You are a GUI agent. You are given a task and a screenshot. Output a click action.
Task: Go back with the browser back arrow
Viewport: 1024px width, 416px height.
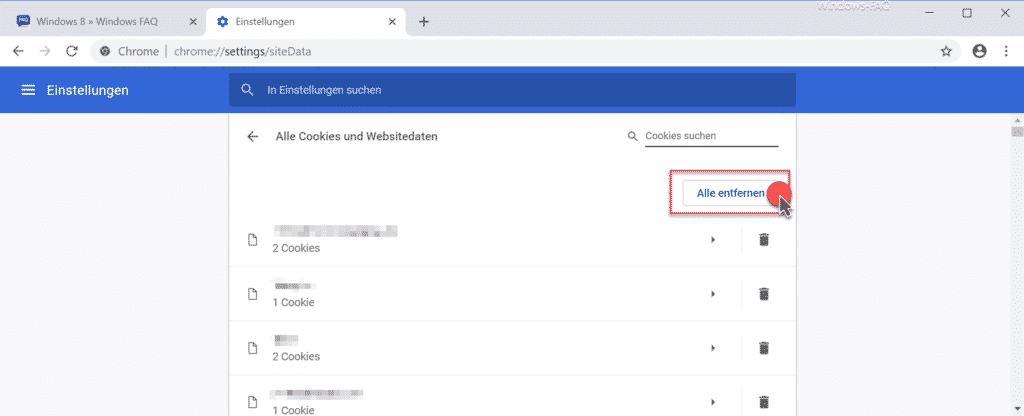tap(18, 52)
